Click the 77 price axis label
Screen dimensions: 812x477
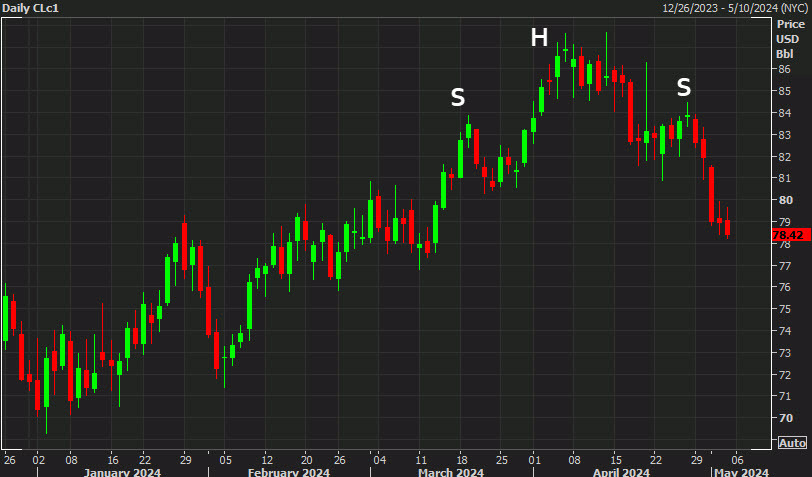(784, 266)
